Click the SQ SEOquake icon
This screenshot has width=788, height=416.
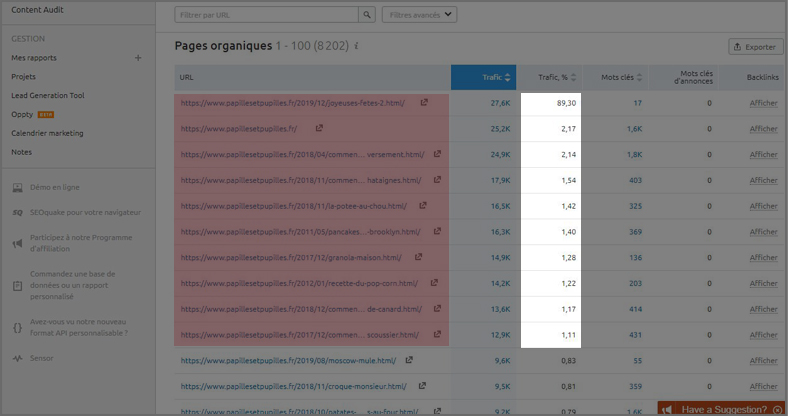coord(18,213)
